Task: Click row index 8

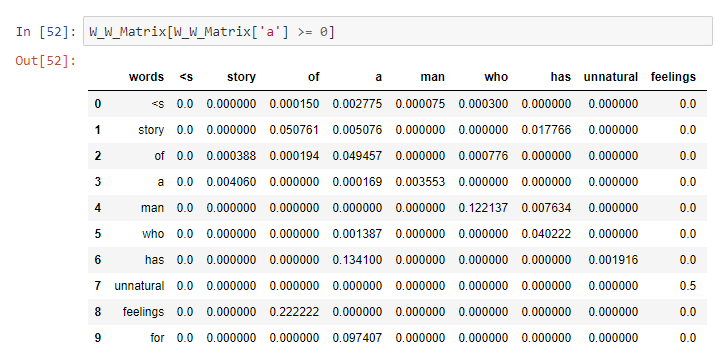Action: click(98, 312)
